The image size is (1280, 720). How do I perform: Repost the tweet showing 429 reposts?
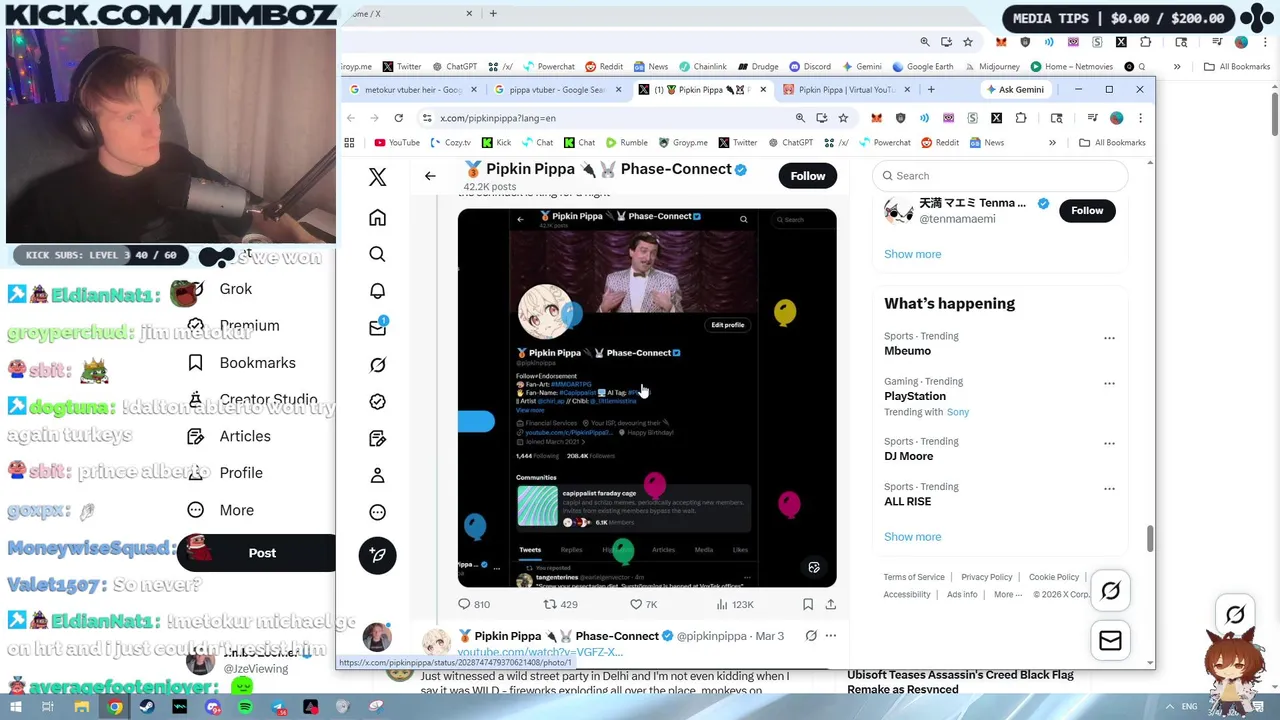[560, 604]
